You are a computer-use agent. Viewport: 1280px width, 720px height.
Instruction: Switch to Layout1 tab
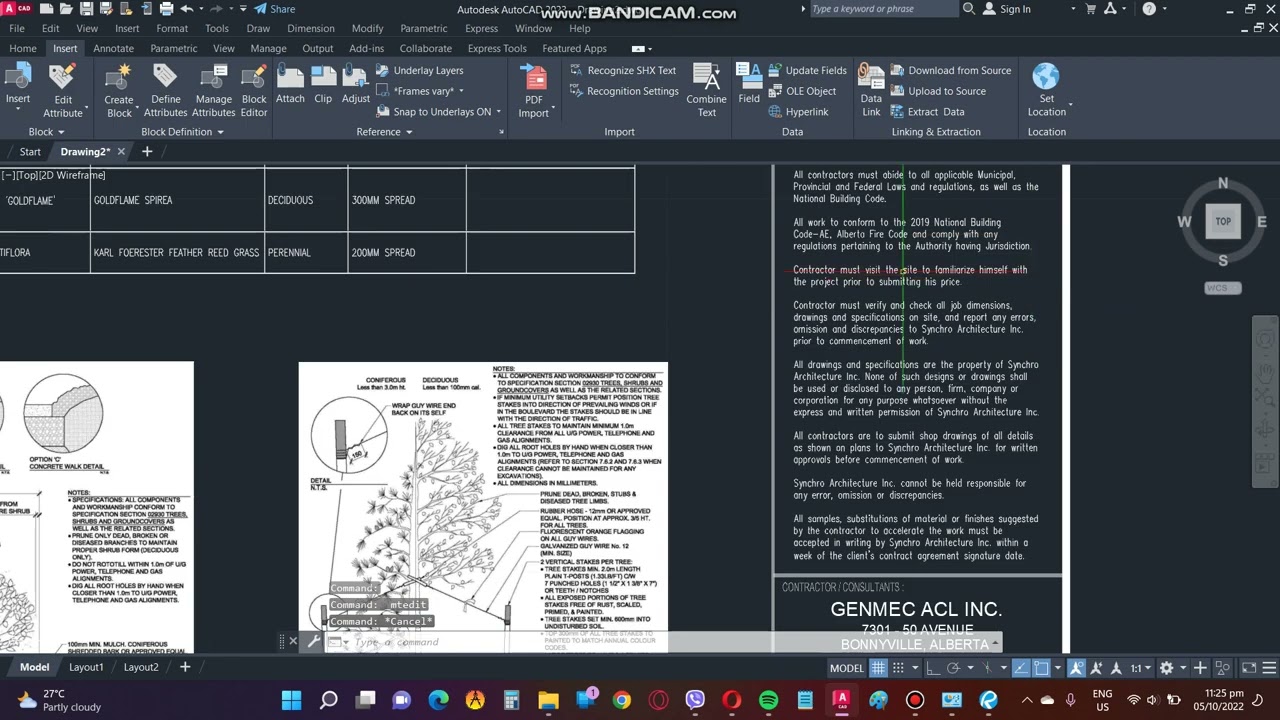click(86, 667)
